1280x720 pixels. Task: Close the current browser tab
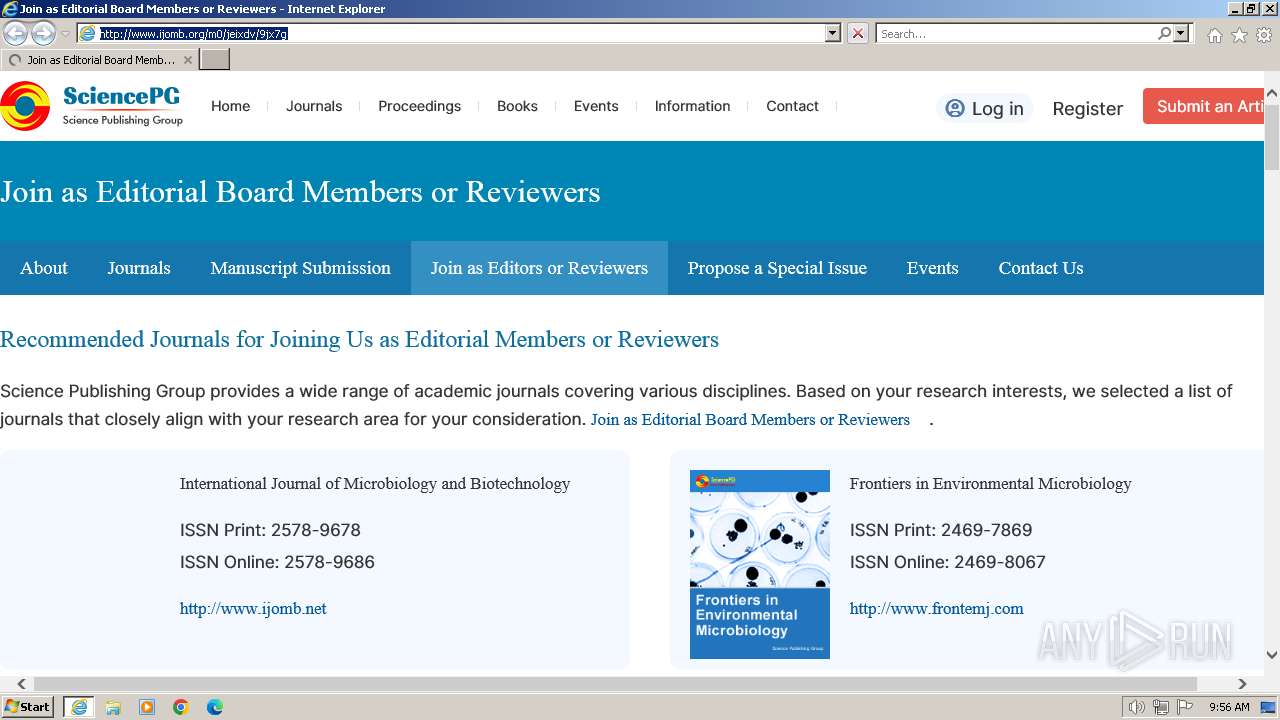click(x=188, y=60)
